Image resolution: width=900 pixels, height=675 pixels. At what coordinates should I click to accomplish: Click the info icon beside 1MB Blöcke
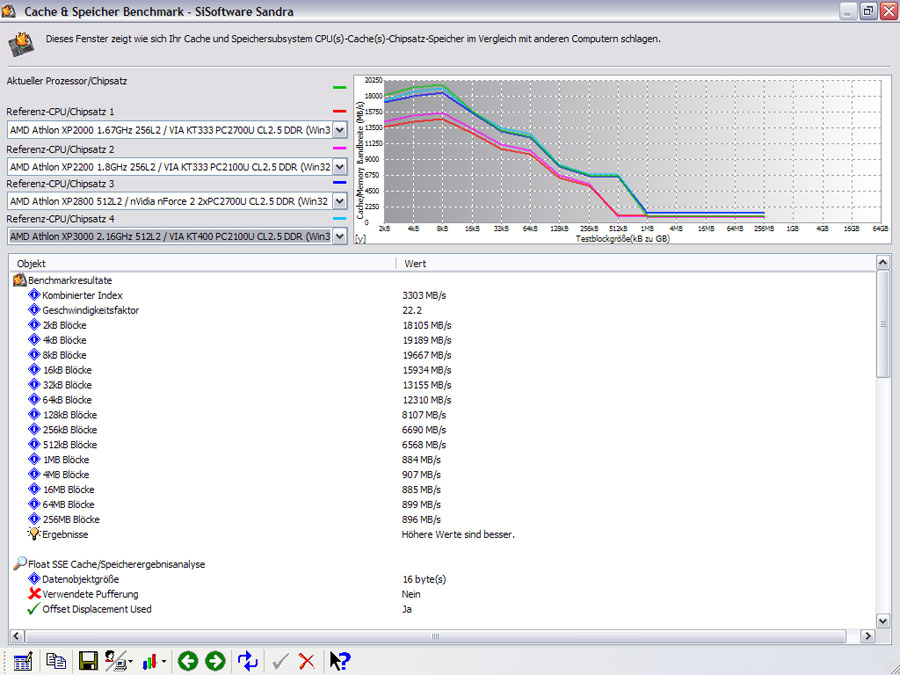[x=34, y=459]
